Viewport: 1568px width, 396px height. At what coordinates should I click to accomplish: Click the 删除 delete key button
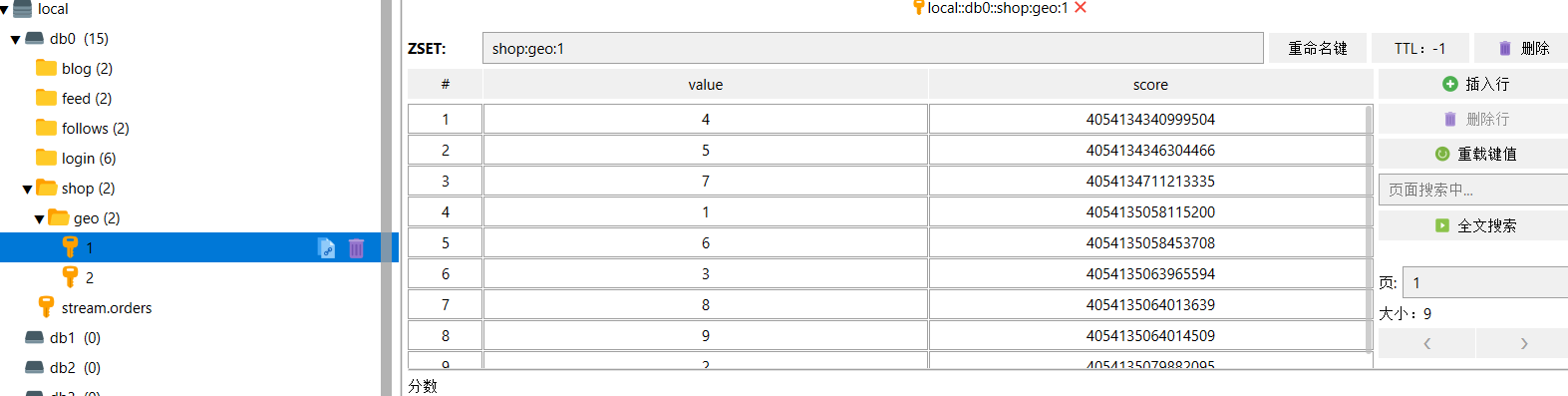click(1521, 48)
